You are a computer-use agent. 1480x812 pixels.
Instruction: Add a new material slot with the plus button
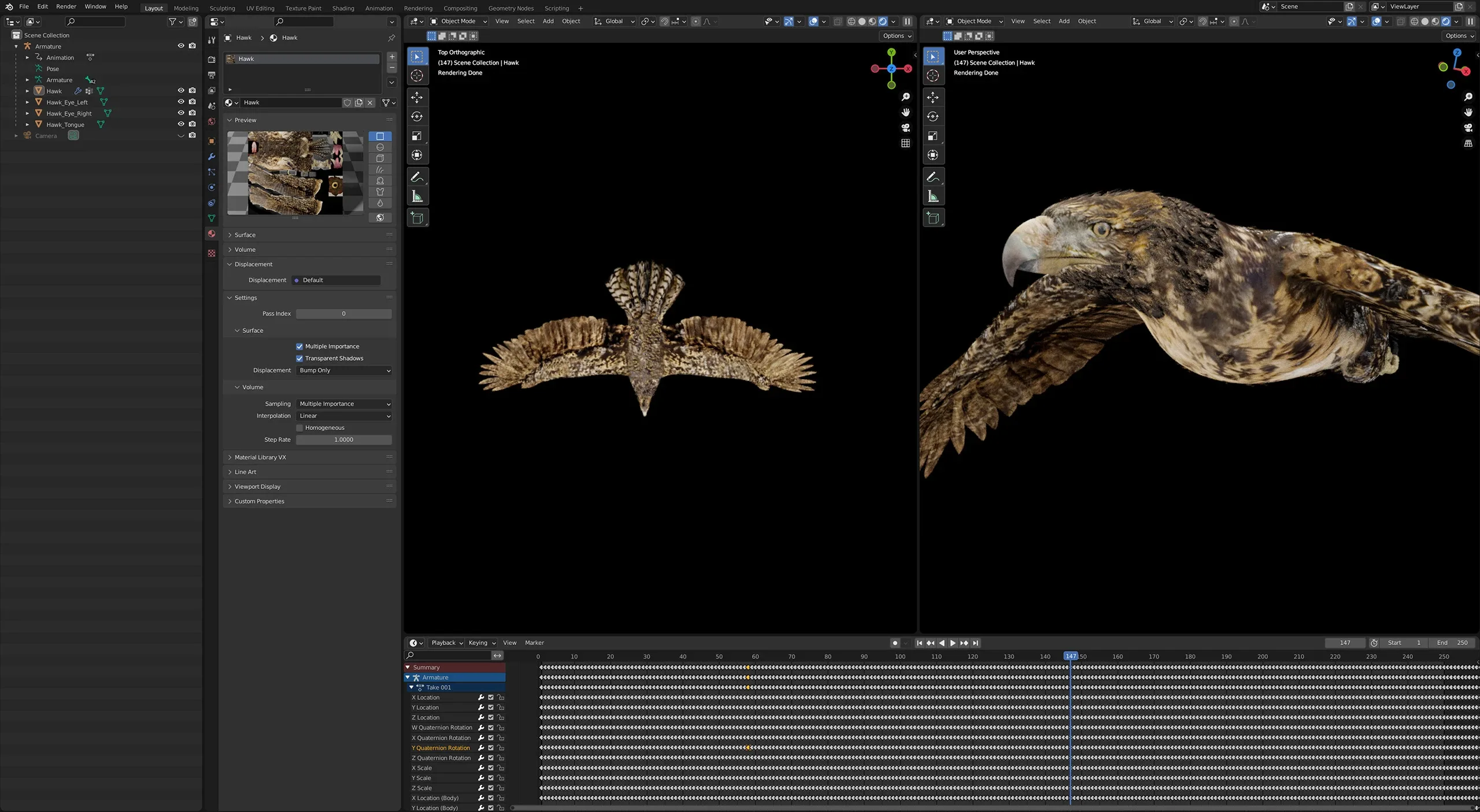pos(392,57)
